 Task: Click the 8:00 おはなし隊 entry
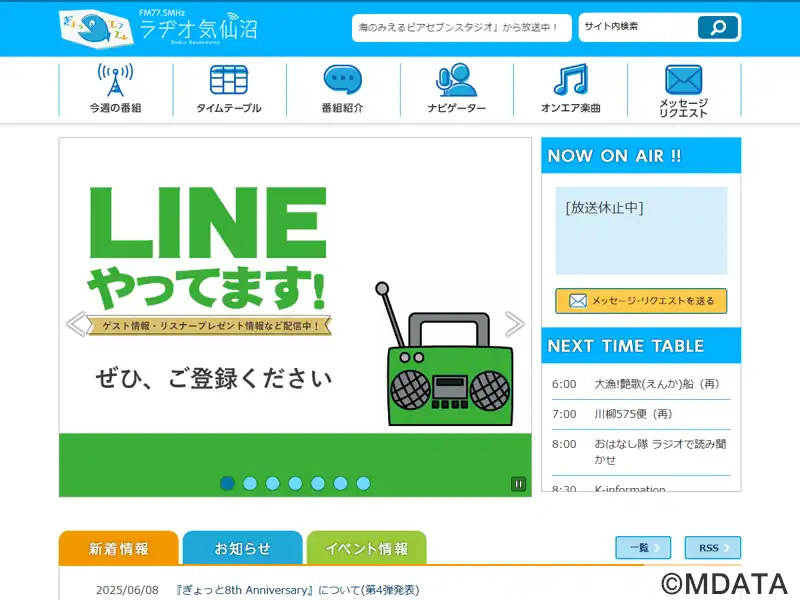coord(641,452)
